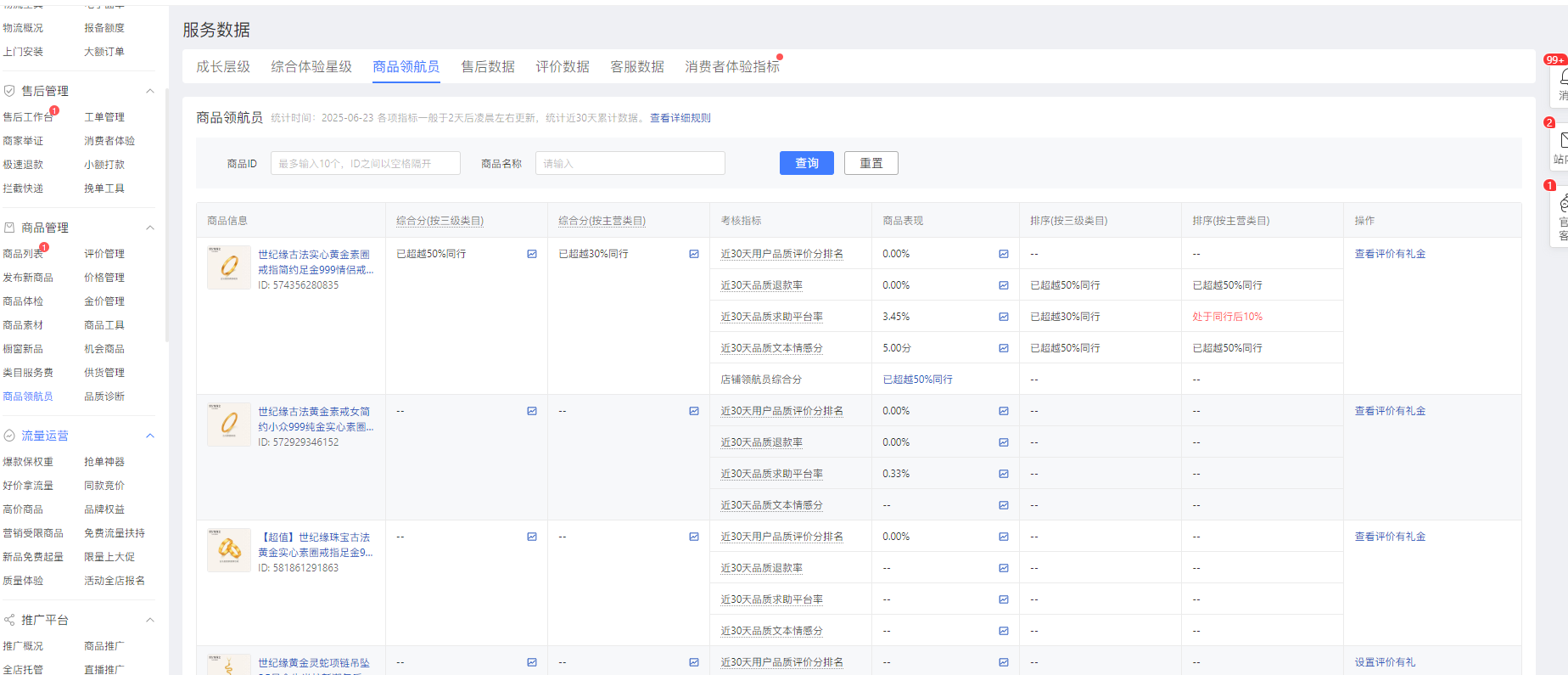
Task: Switch to the 消费者体验指标 tab
Action: coord(731,66)
